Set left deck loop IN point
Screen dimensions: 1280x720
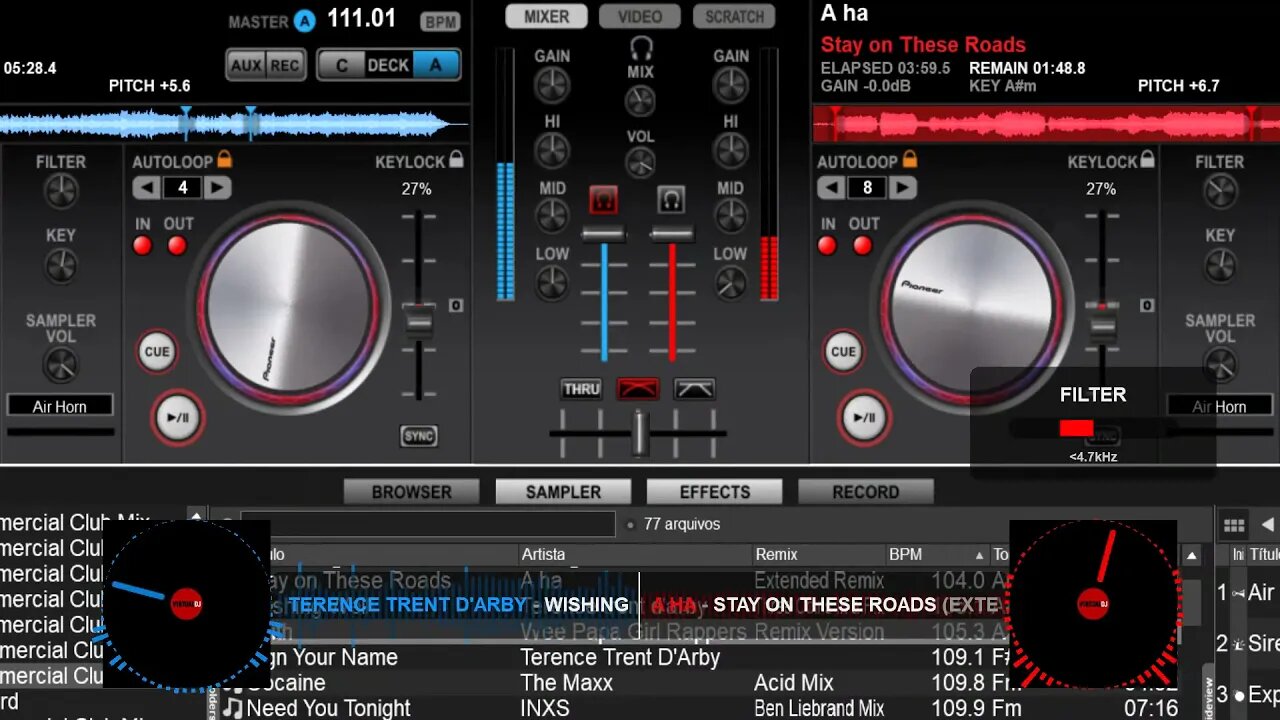point(143,246)
